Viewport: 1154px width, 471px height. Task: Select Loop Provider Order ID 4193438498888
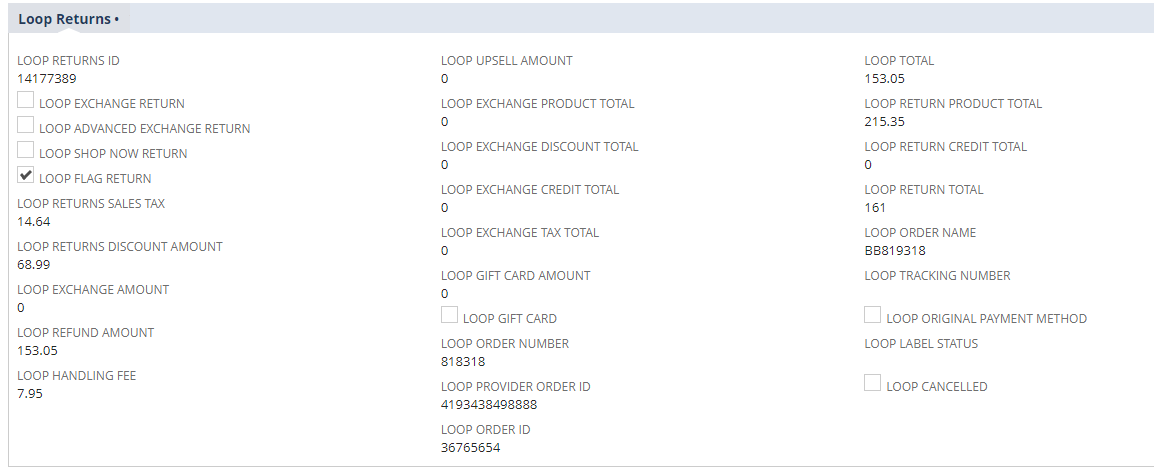[x=488, y=404]
